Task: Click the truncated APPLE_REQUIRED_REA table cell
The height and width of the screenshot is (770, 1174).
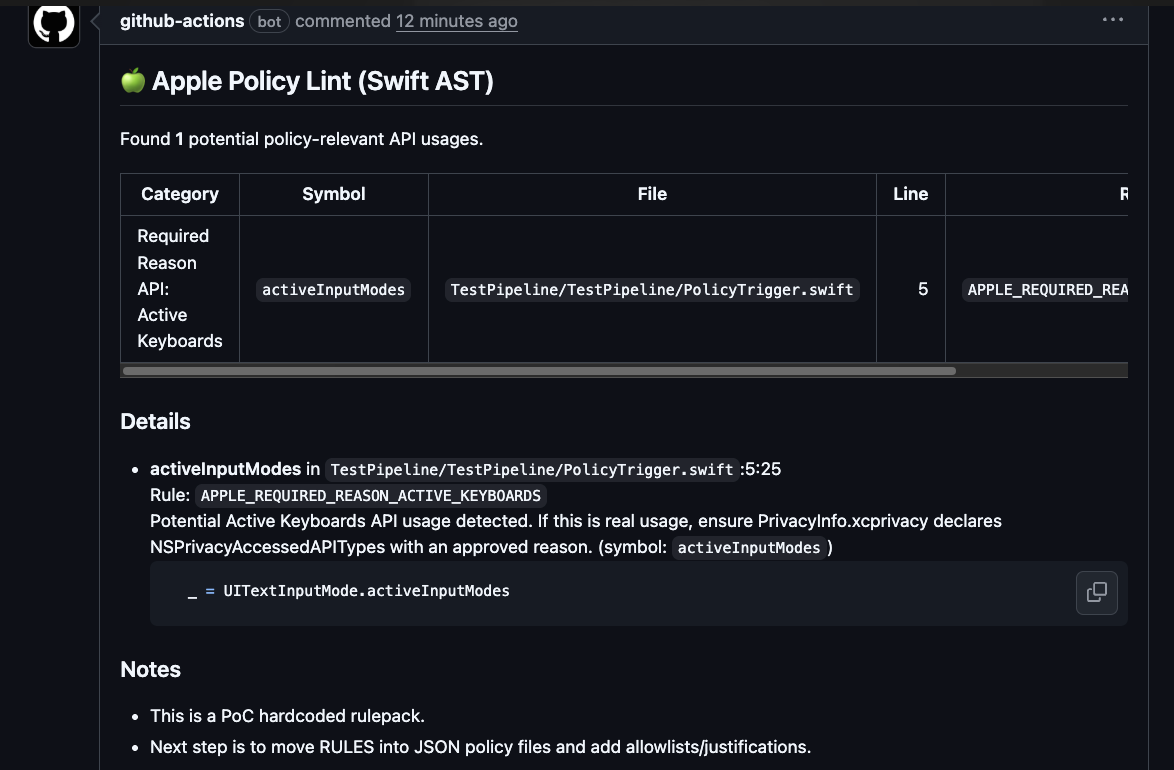Action: 1046,290
